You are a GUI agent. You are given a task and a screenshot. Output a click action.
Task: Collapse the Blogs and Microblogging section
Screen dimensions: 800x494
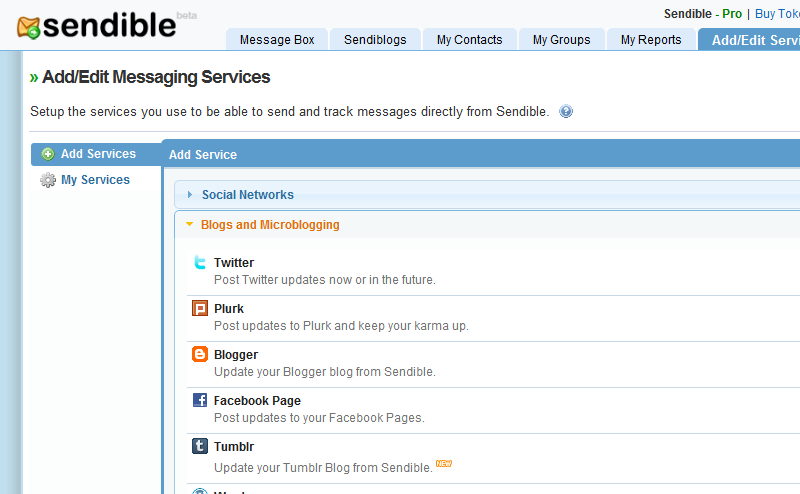click(x=269, y=225)
